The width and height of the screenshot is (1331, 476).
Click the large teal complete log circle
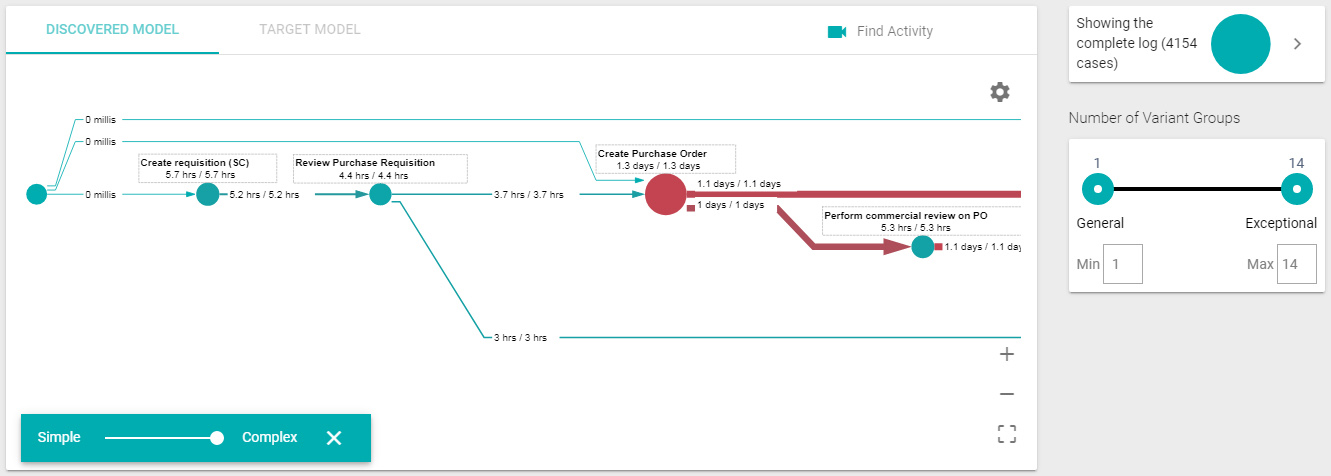point(1240,44)
